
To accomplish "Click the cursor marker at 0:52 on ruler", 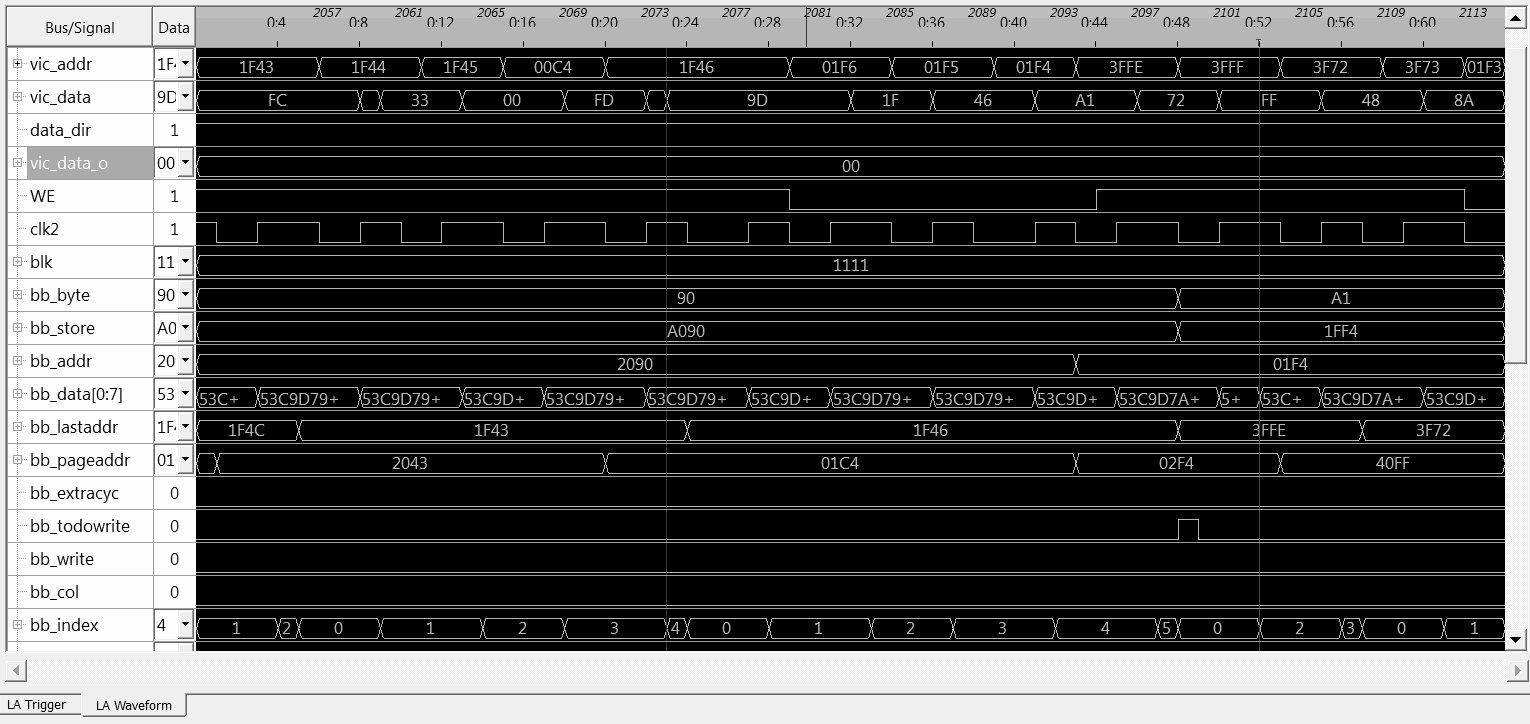I will [1258, 43].
